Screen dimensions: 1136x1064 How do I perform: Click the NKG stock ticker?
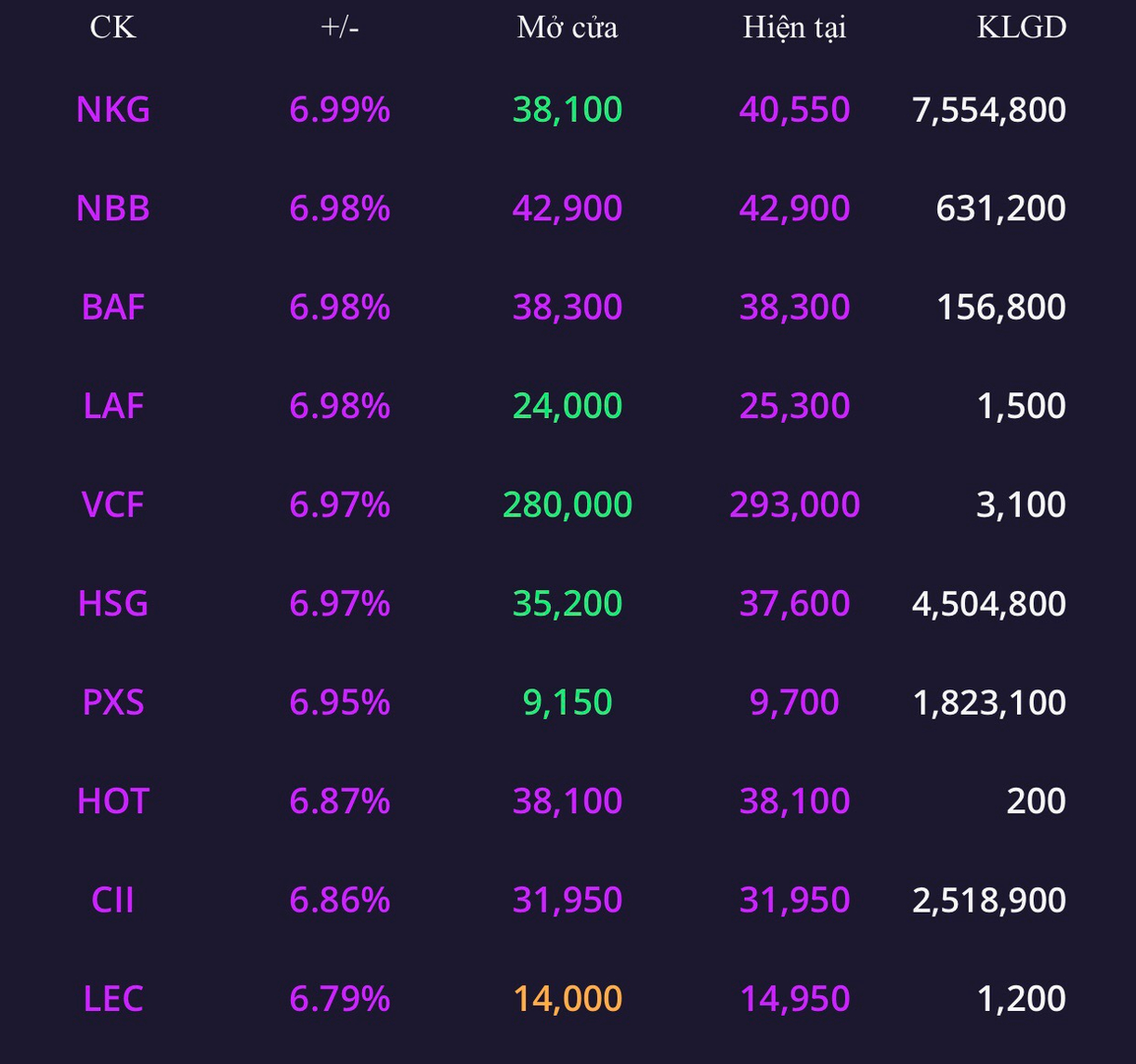coord(113,109)
